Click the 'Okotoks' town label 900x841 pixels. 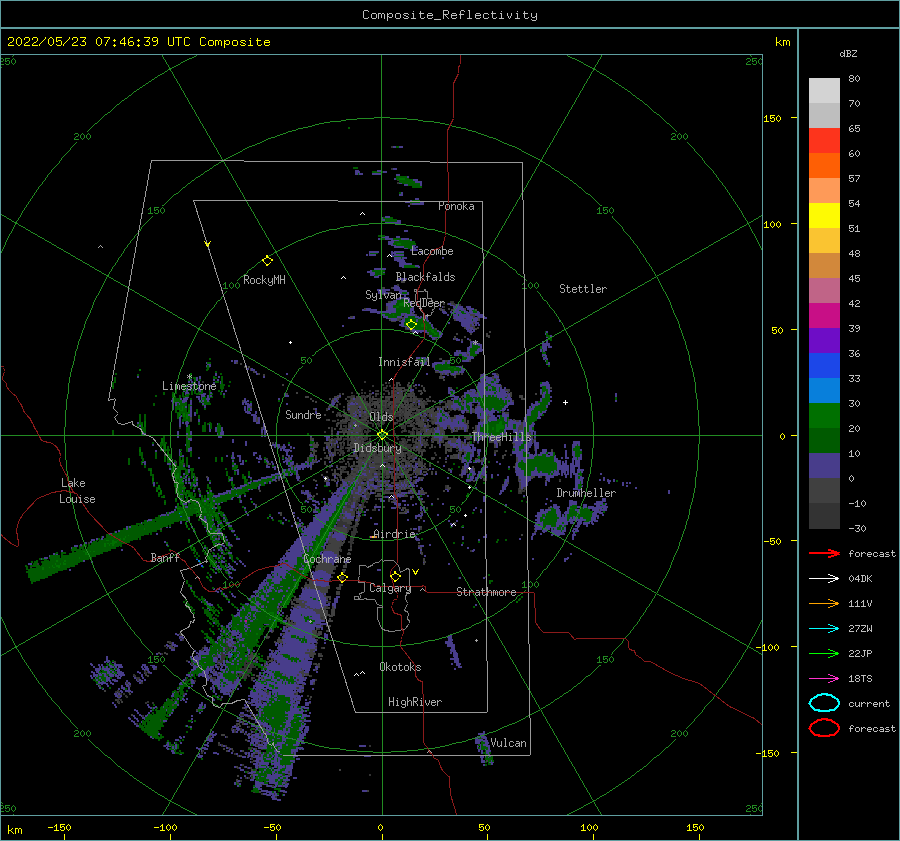tap(400, 667)
